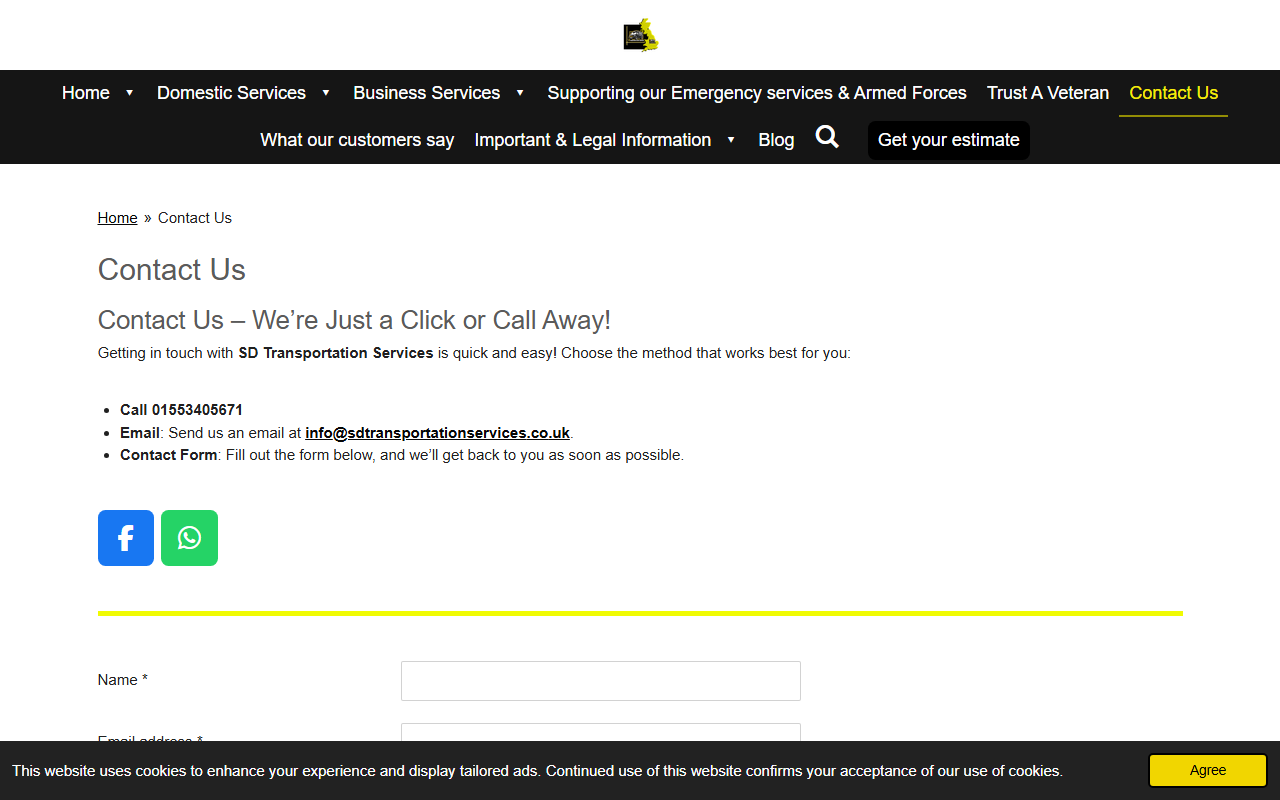
Task: Visit the Blog page
Action: tap(776, 140)
